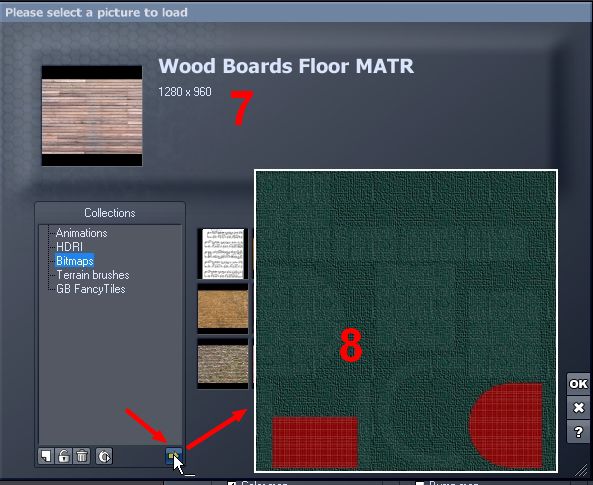Open the Terrain brushes collection
The height and width of the screenshot is (485, 593).
[x=93, y=275]
